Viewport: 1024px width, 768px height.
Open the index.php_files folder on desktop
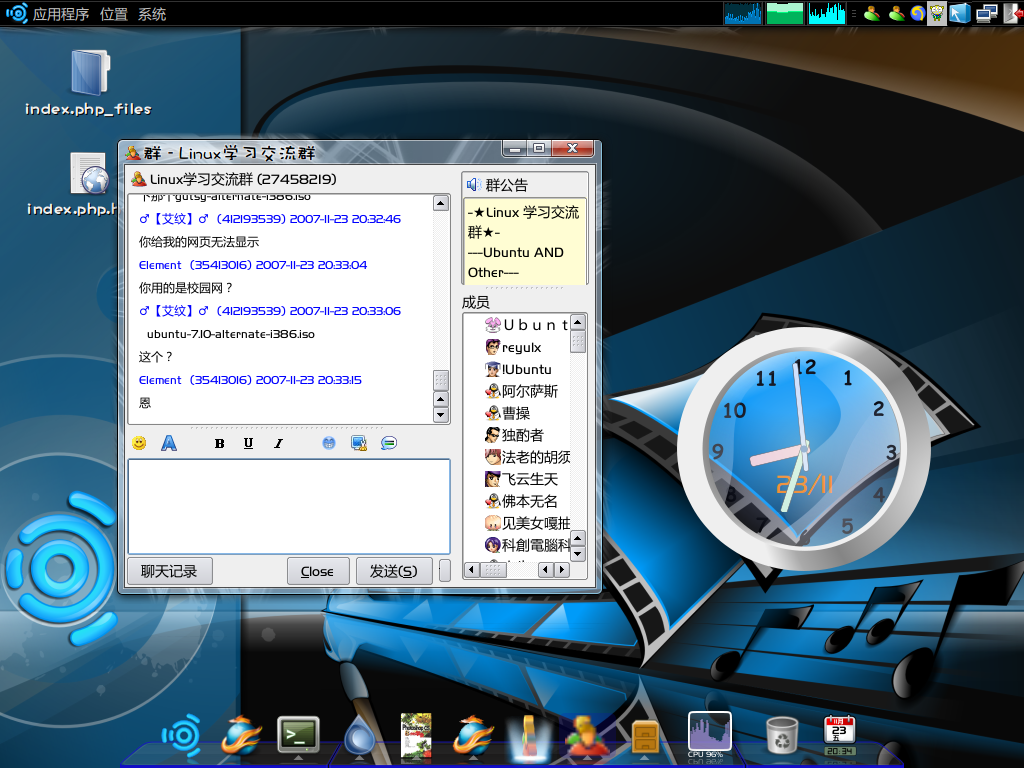[x=88, y=83]
